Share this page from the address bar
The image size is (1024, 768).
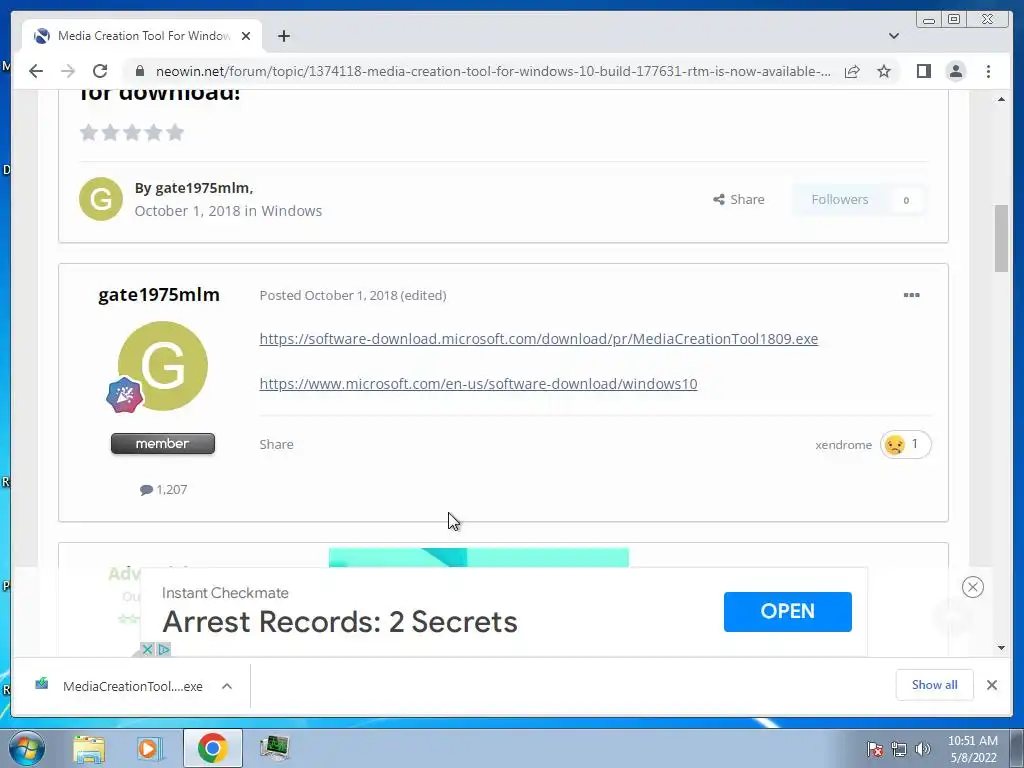(852, 71)
